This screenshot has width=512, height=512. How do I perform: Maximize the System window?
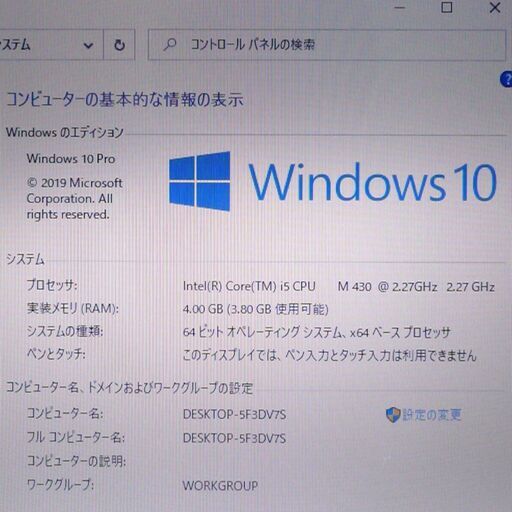tap(447, 7)
